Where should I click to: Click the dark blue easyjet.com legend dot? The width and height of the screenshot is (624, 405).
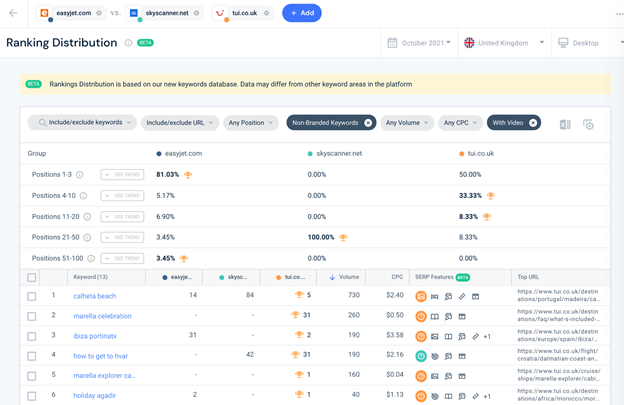coord(159,154)
